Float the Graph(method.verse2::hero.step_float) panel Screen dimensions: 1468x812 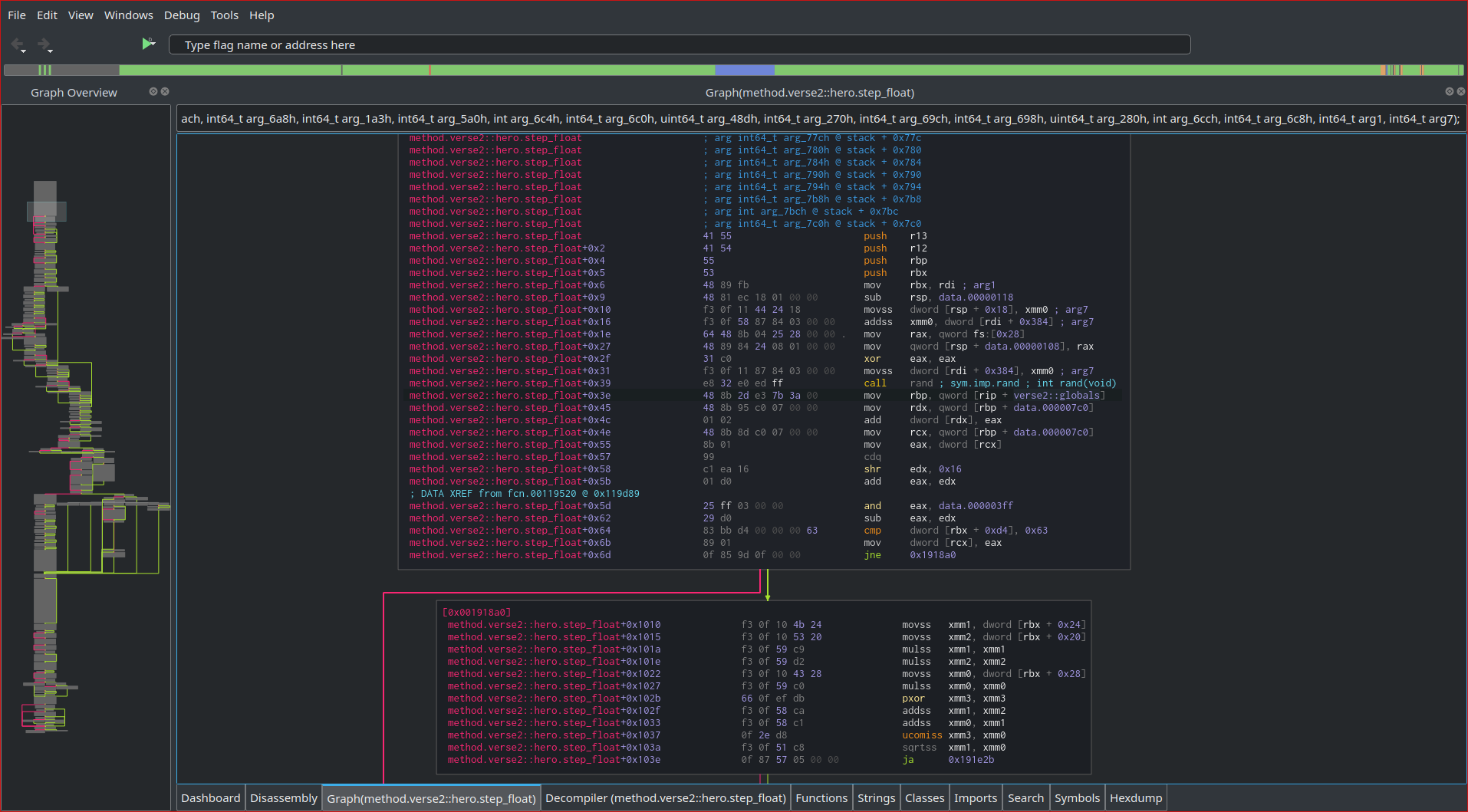point(1449,91)
